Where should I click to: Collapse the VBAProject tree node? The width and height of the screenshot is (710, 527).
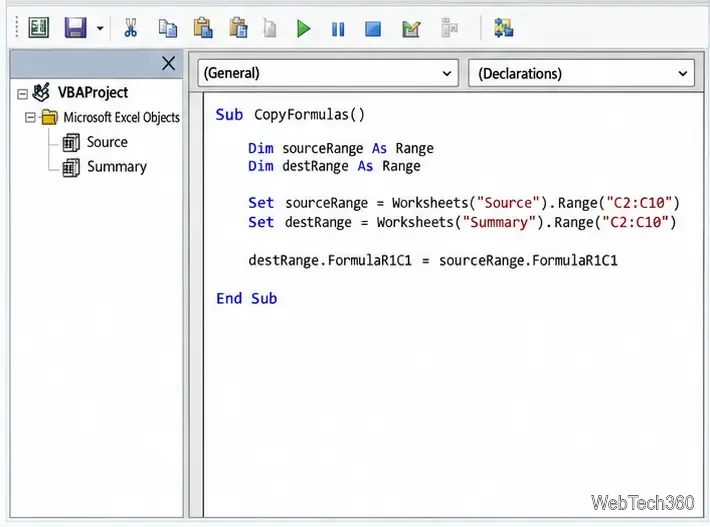pyautogui.click(x=22, y=94)
